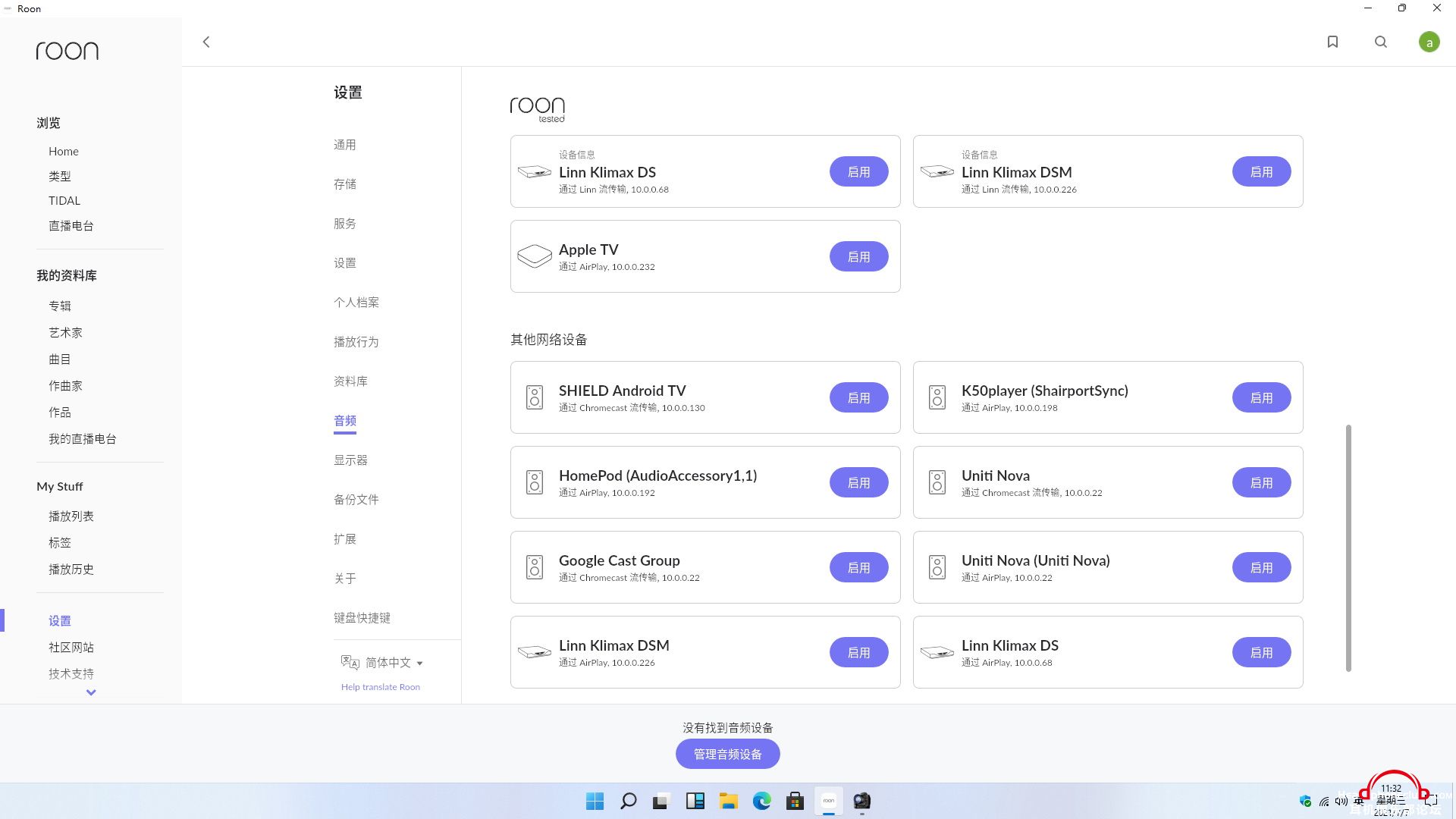
Task: Click the K50player speaker icon
Action: point(937,397)
